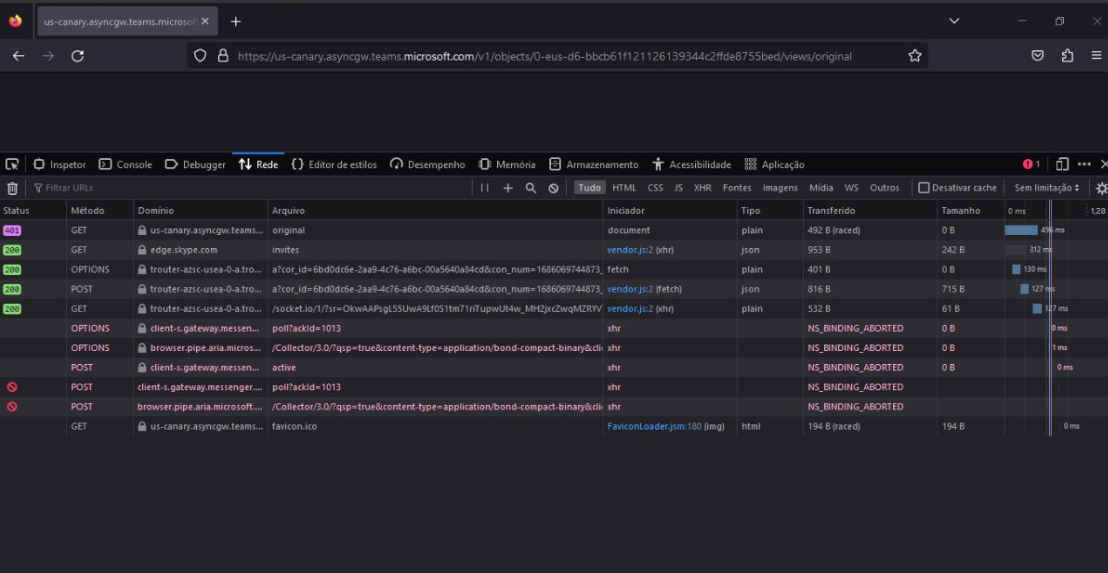This screenshot has width=1108, height=573.
Task: Toggle responsive design mode icon
Action: 1062,164
